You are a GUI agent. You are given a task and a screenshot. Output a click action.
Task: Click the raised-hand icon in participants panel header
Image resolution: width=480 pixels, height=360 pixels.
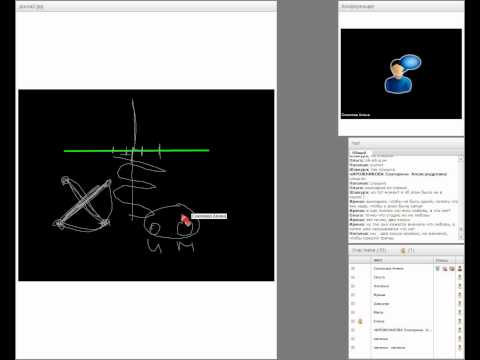(x=403, y=250)
